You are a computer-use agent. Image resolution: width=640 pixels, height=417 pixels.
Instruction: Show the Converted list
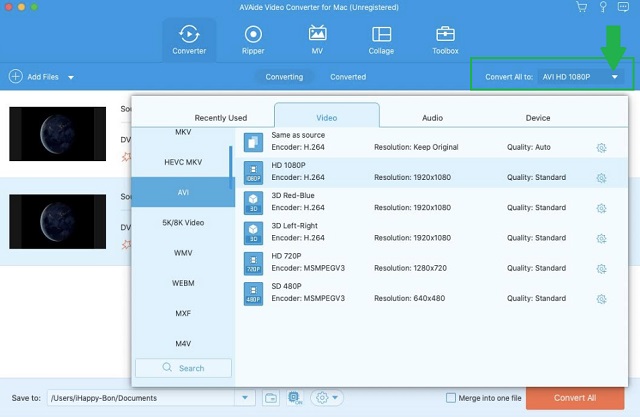click(x=348, y=77)
